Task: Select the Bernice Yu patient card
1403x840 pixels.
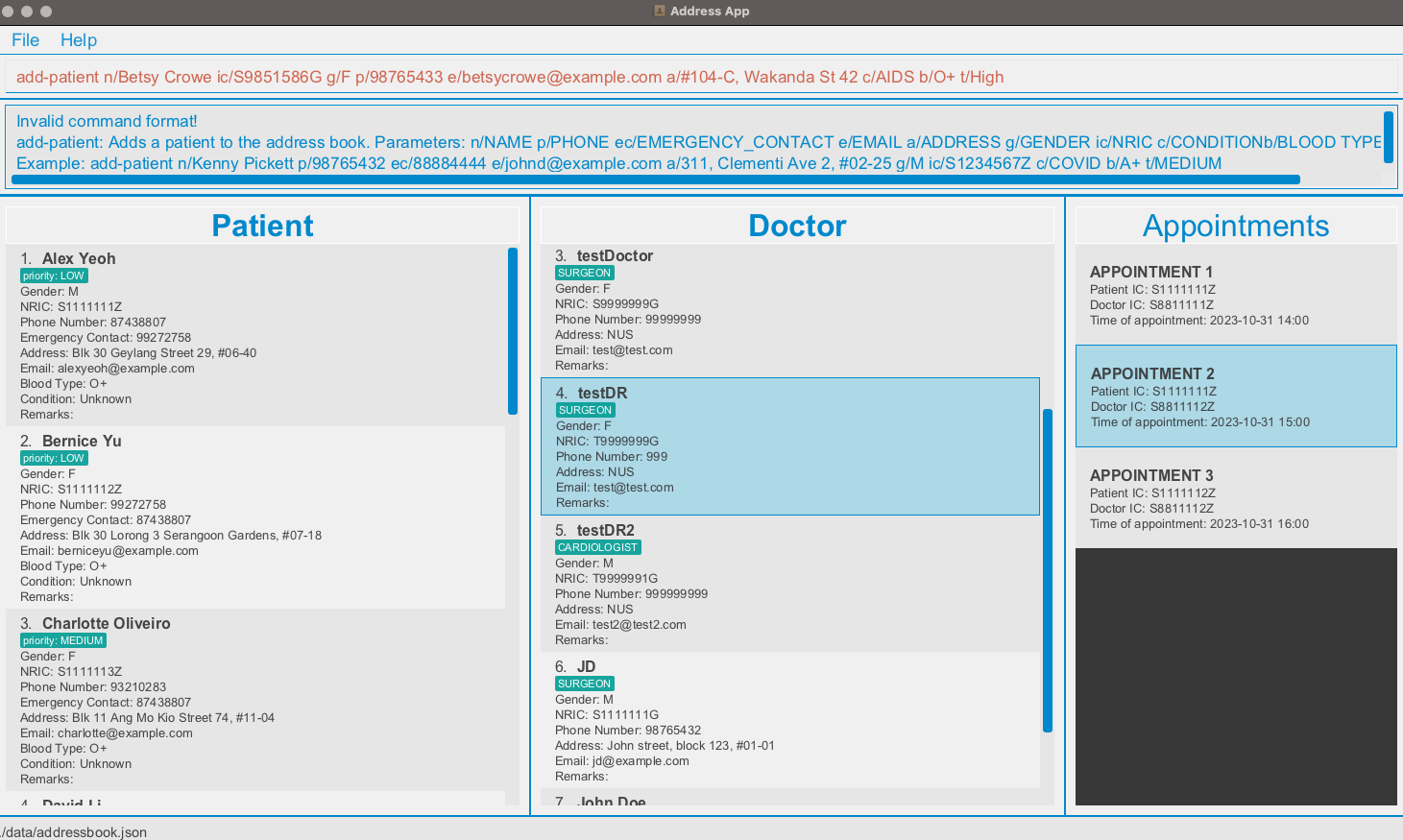Action: pos(255,517)
